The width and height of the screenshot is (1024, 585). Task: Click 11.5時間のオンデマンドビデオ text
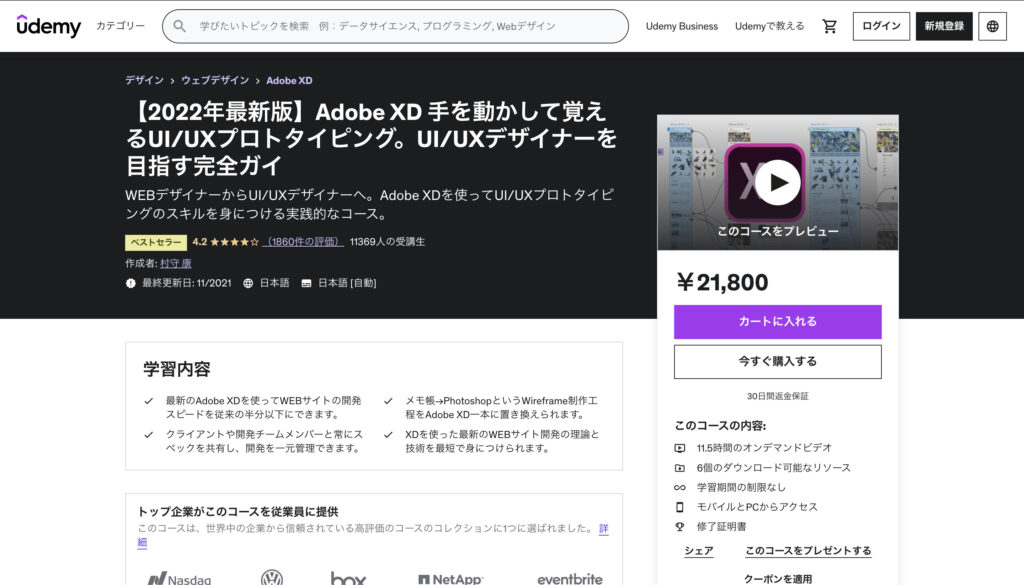pos(764,448)
